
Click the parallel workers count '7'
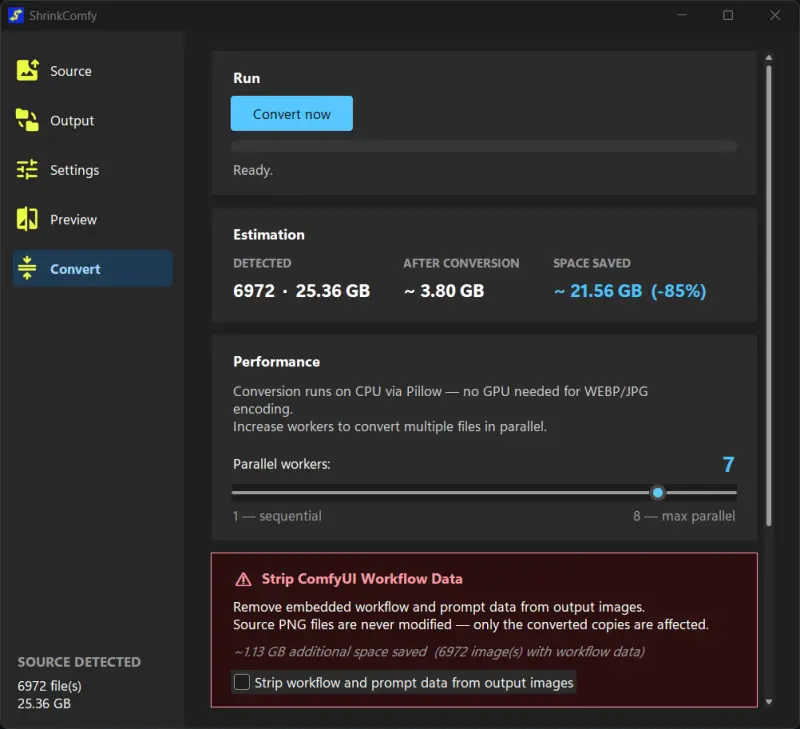point(729,464)
